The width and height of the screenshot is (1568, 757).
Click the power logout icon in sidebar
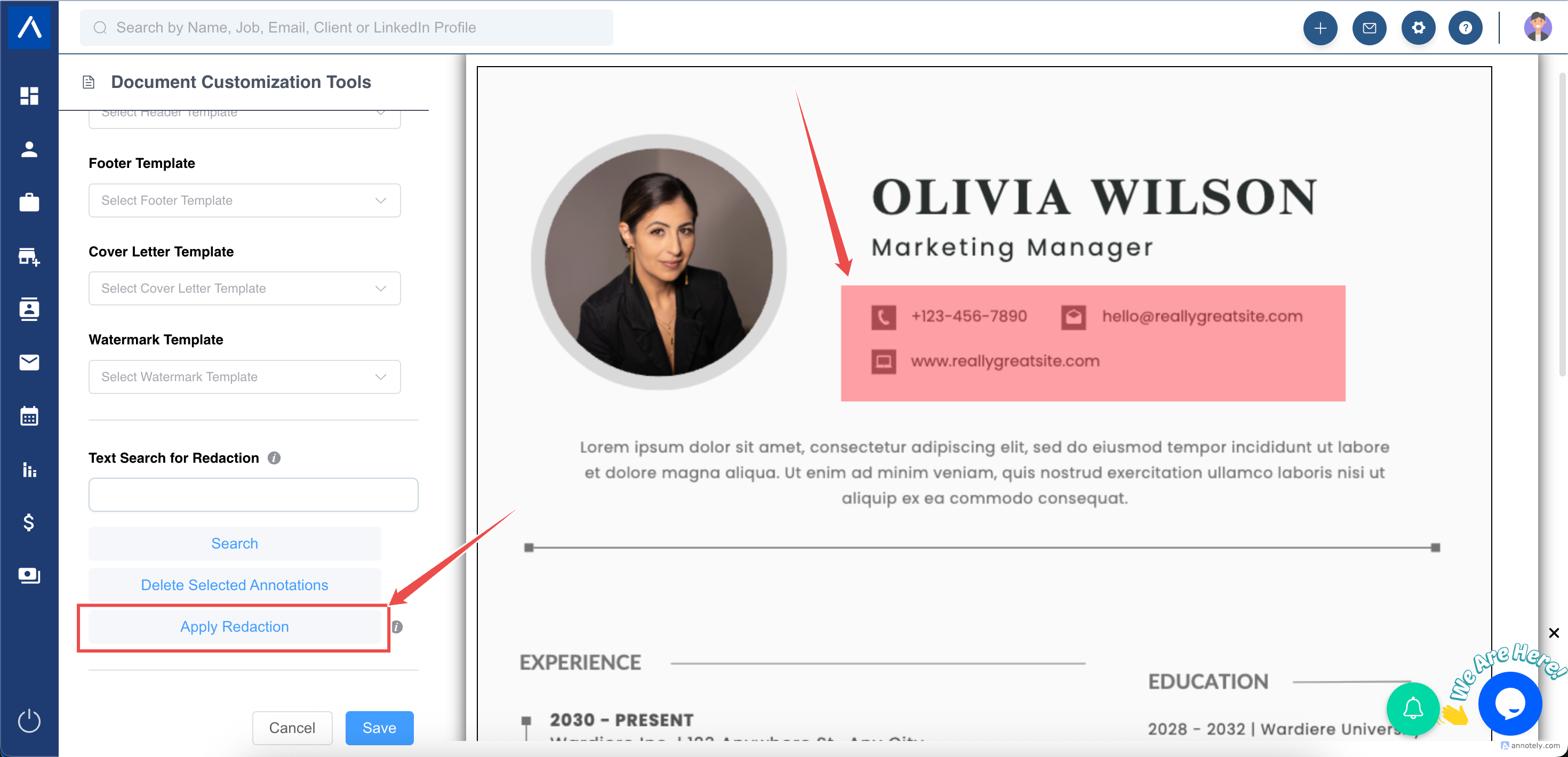(x=29, y=721)
